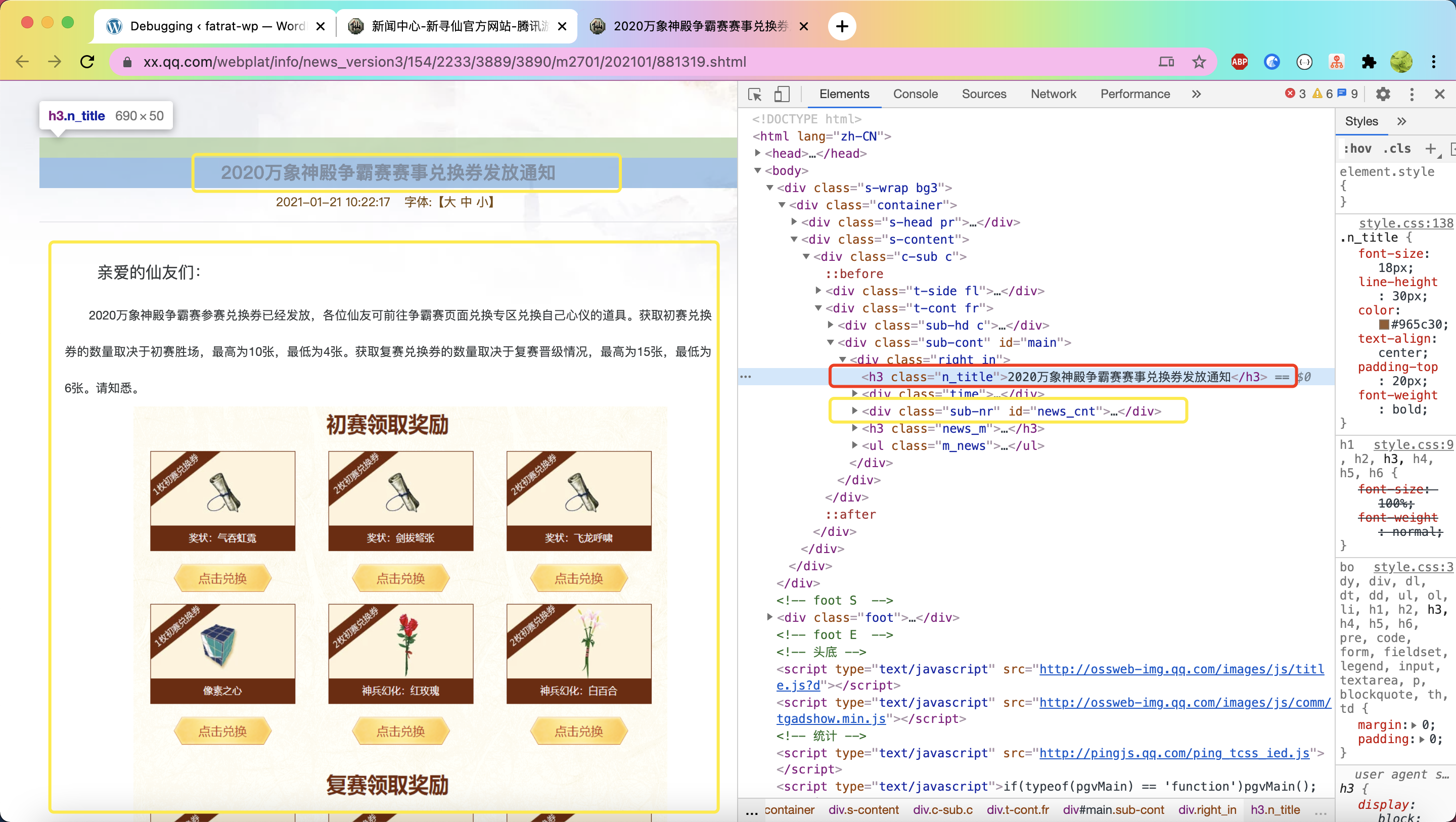Open the Chrome profile avatar
This screenshot has height=822, width=1456.
tap(1401, 62)
